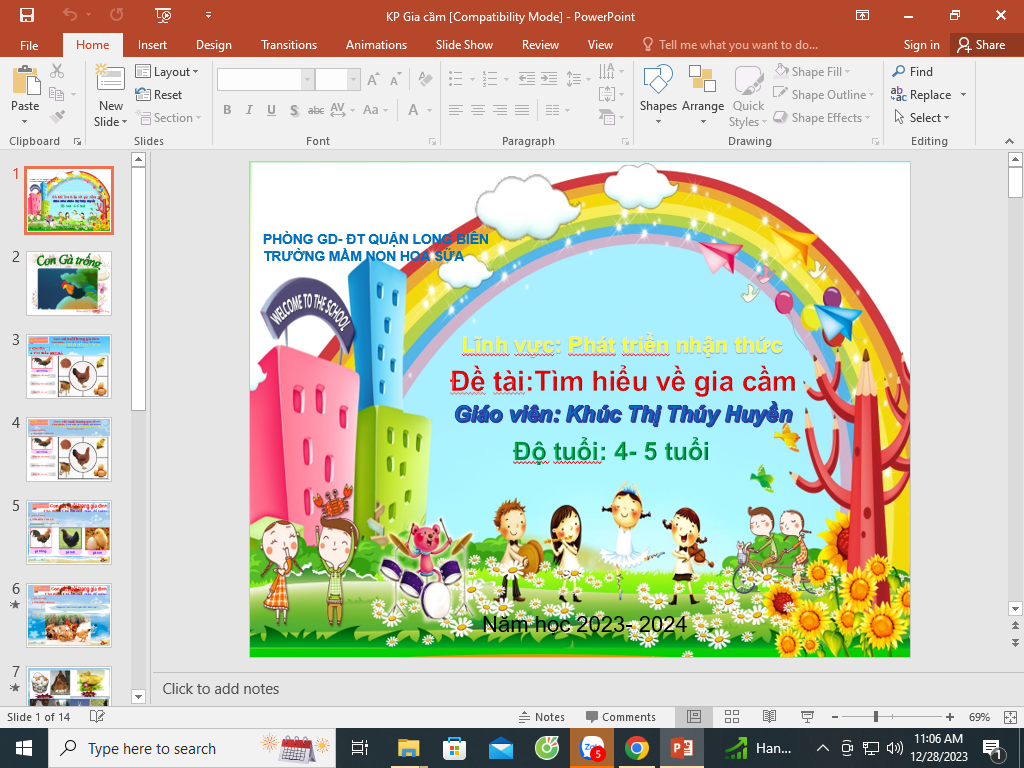This screenshot has width=1024, height=768.
Task: Open Slide Sorter view from status bar
Action: pyautogui.click(x=731, y=717)
